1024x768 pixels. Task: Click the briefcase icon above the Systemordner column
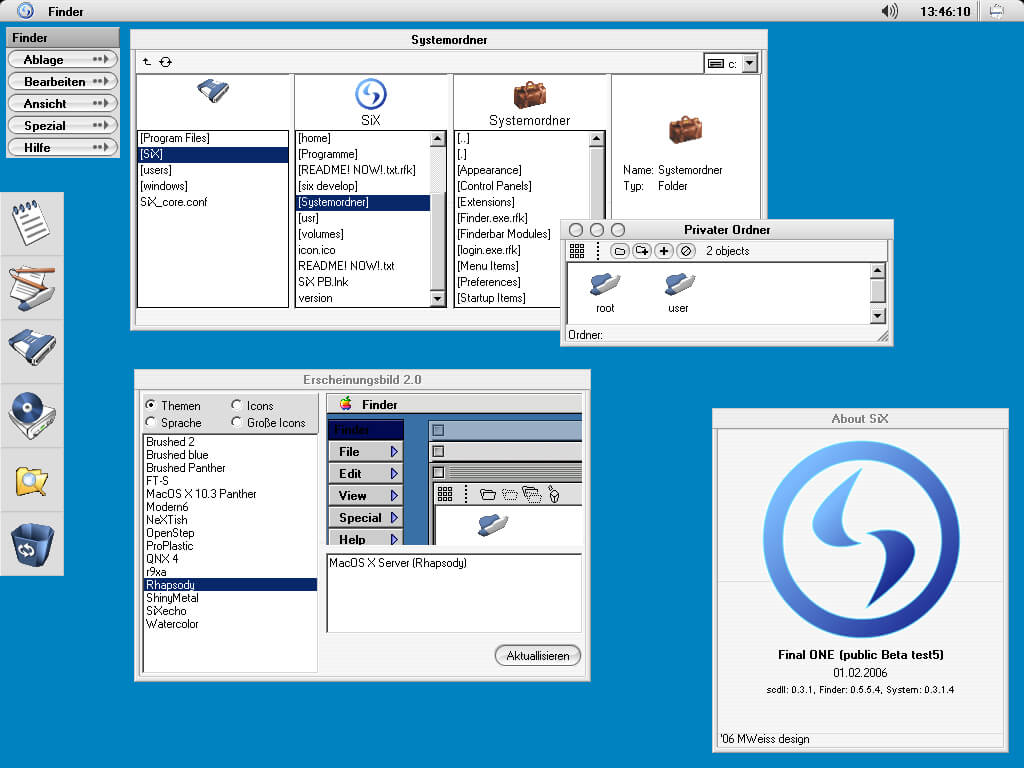[530, 95]
